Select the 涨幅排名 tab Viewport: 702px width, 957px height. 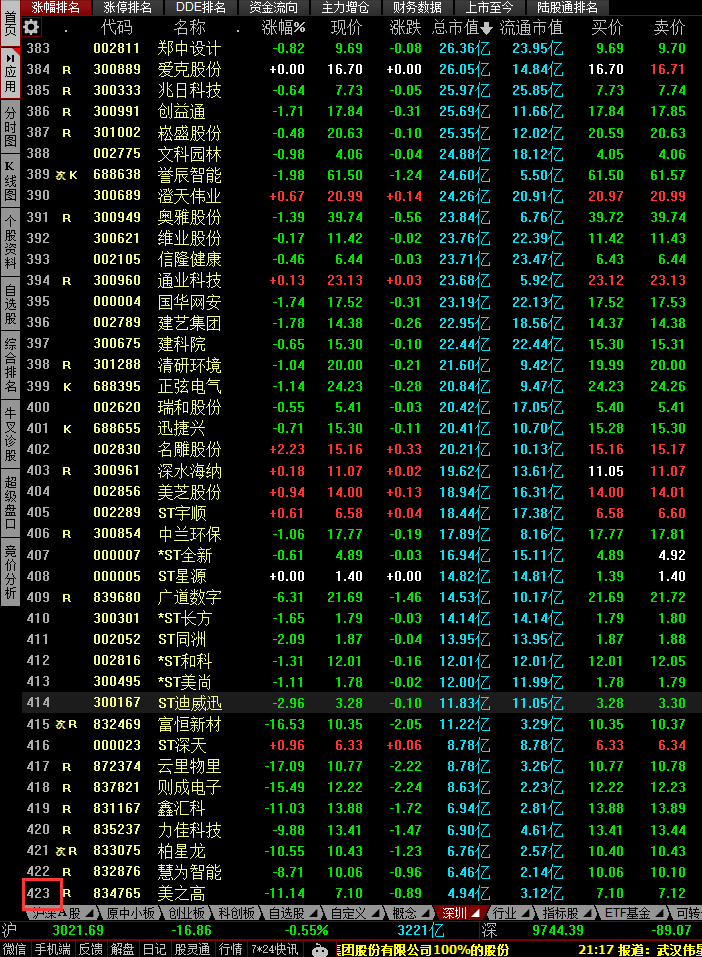[56, 7]
